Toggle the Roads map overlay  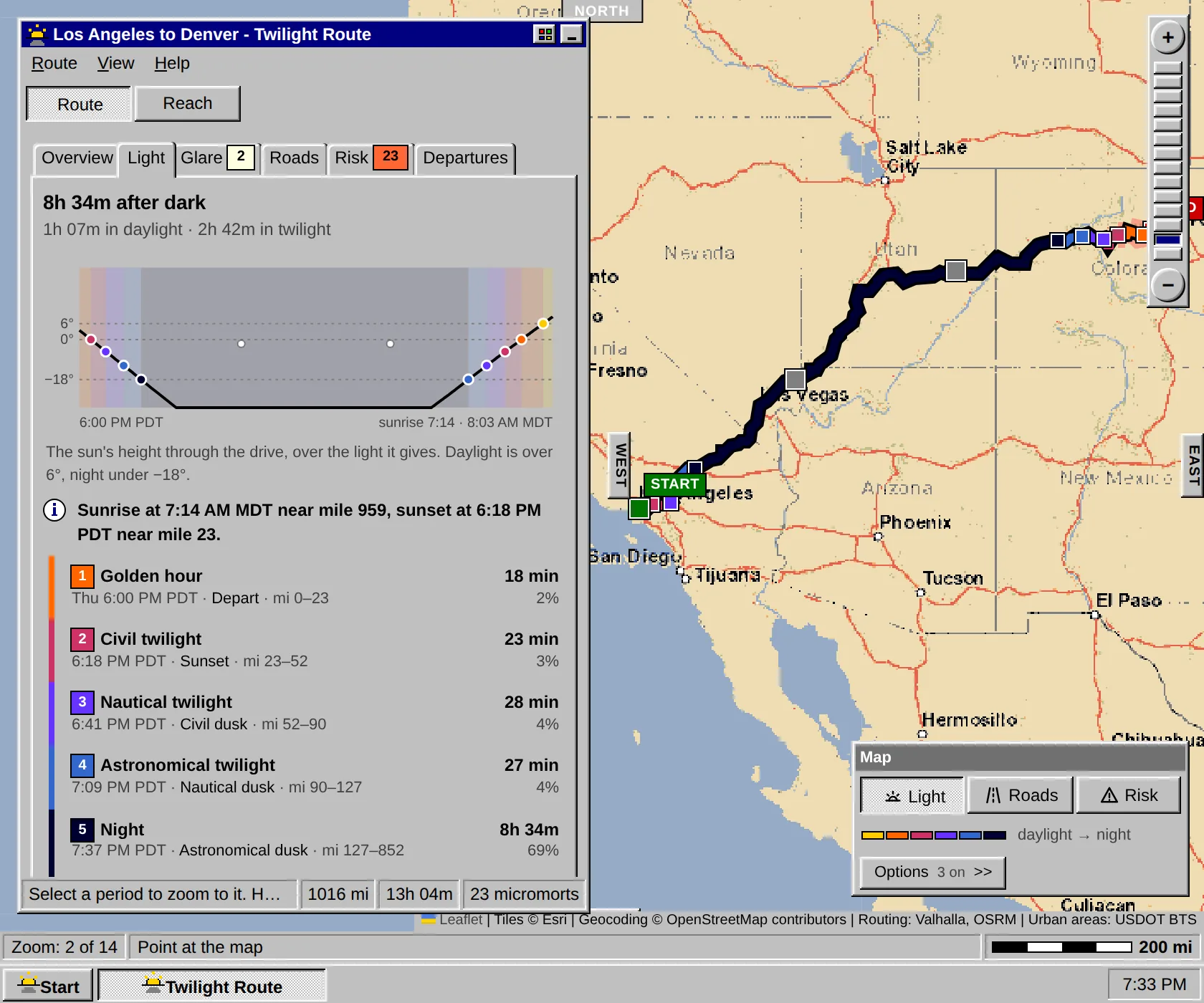pyautogui.click(x=1021, y=795)
